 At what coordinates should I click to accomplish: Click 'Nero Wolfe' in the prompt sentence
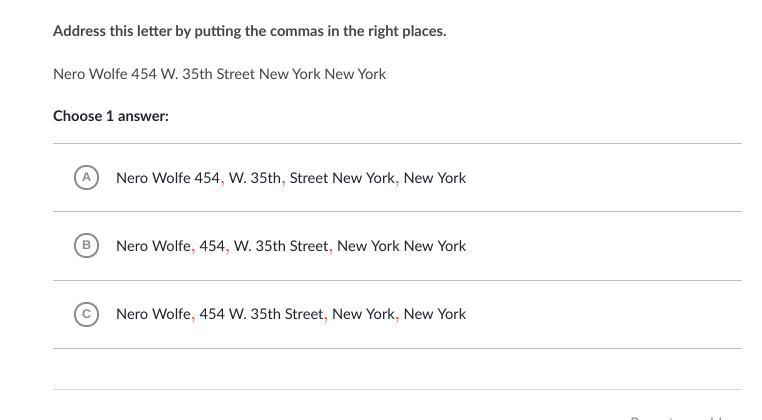coord(90,74)
